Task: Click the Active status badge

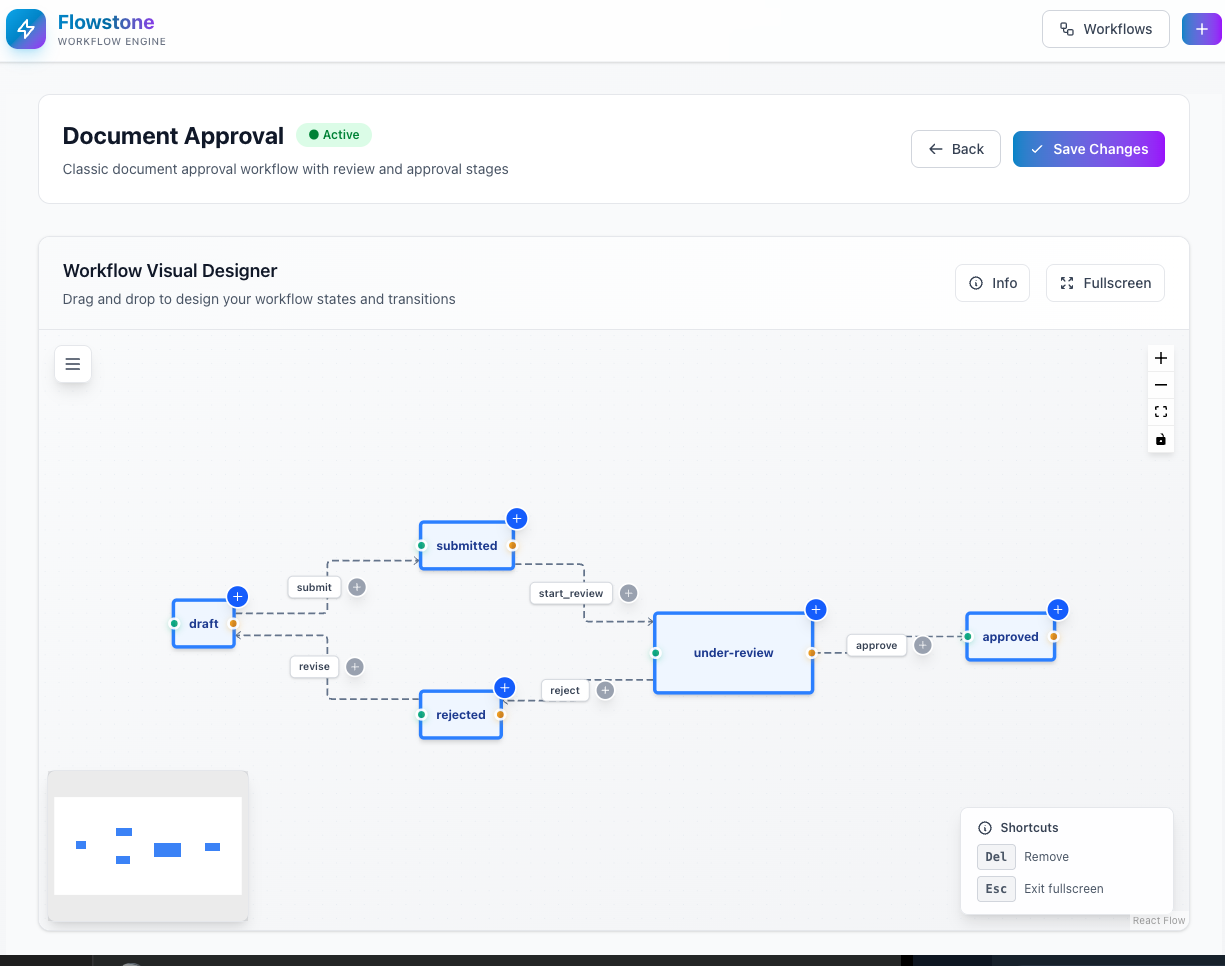Action: tap(334, 135)
